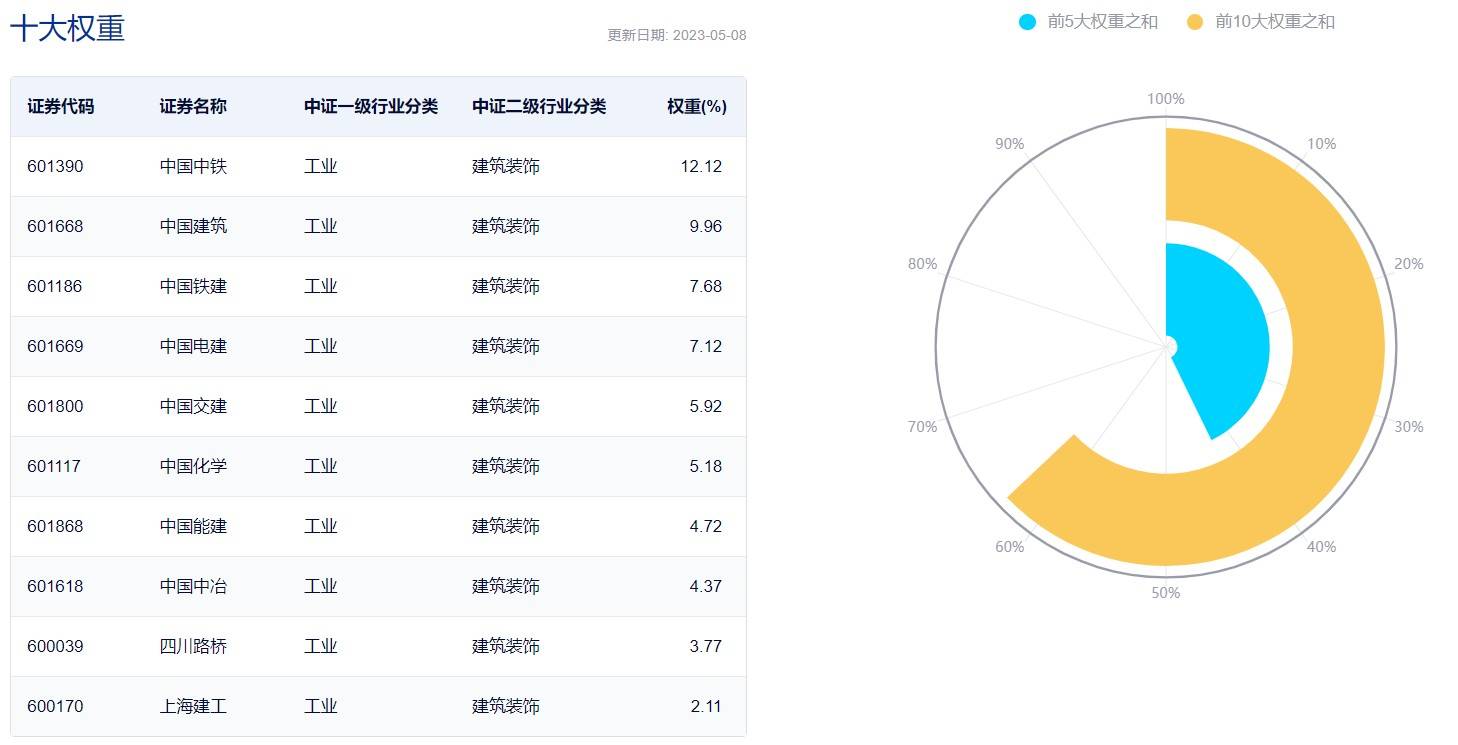This screenshot has width=1458, height=745.
Task: Click the cyan top-5 weight arc in chart
Action: (x=1225, y=340)
